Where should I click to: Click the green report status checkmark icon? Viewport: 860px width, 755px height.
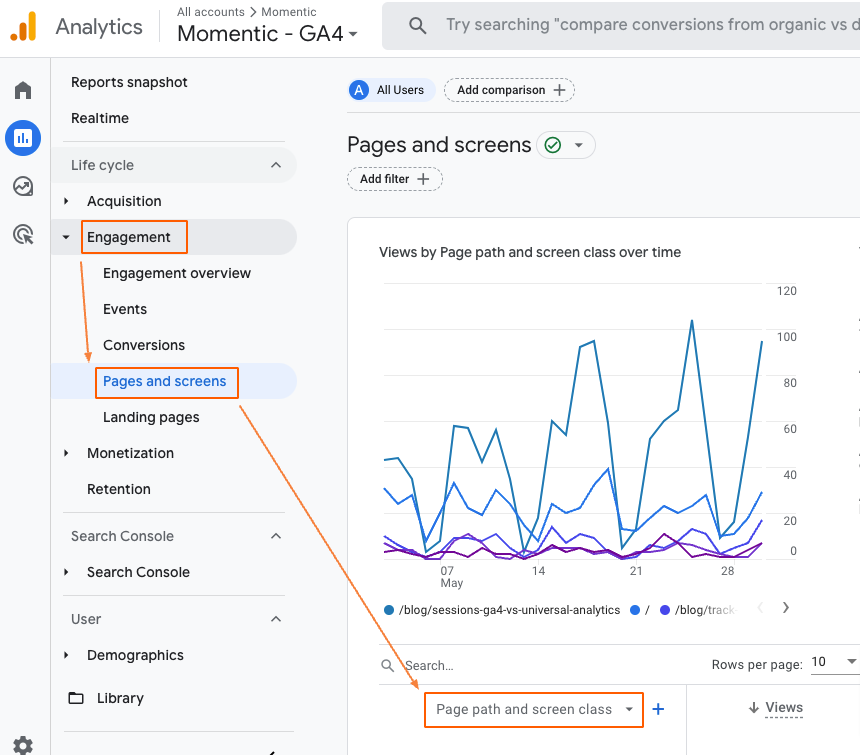click(x=552, y=145)
